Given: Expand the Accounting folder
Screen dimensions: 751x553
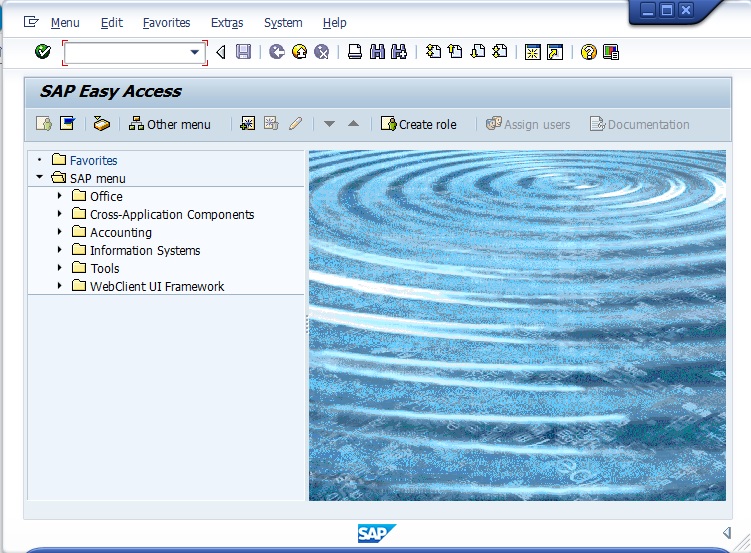Looking at the screenshot, I should click(60, 232).
